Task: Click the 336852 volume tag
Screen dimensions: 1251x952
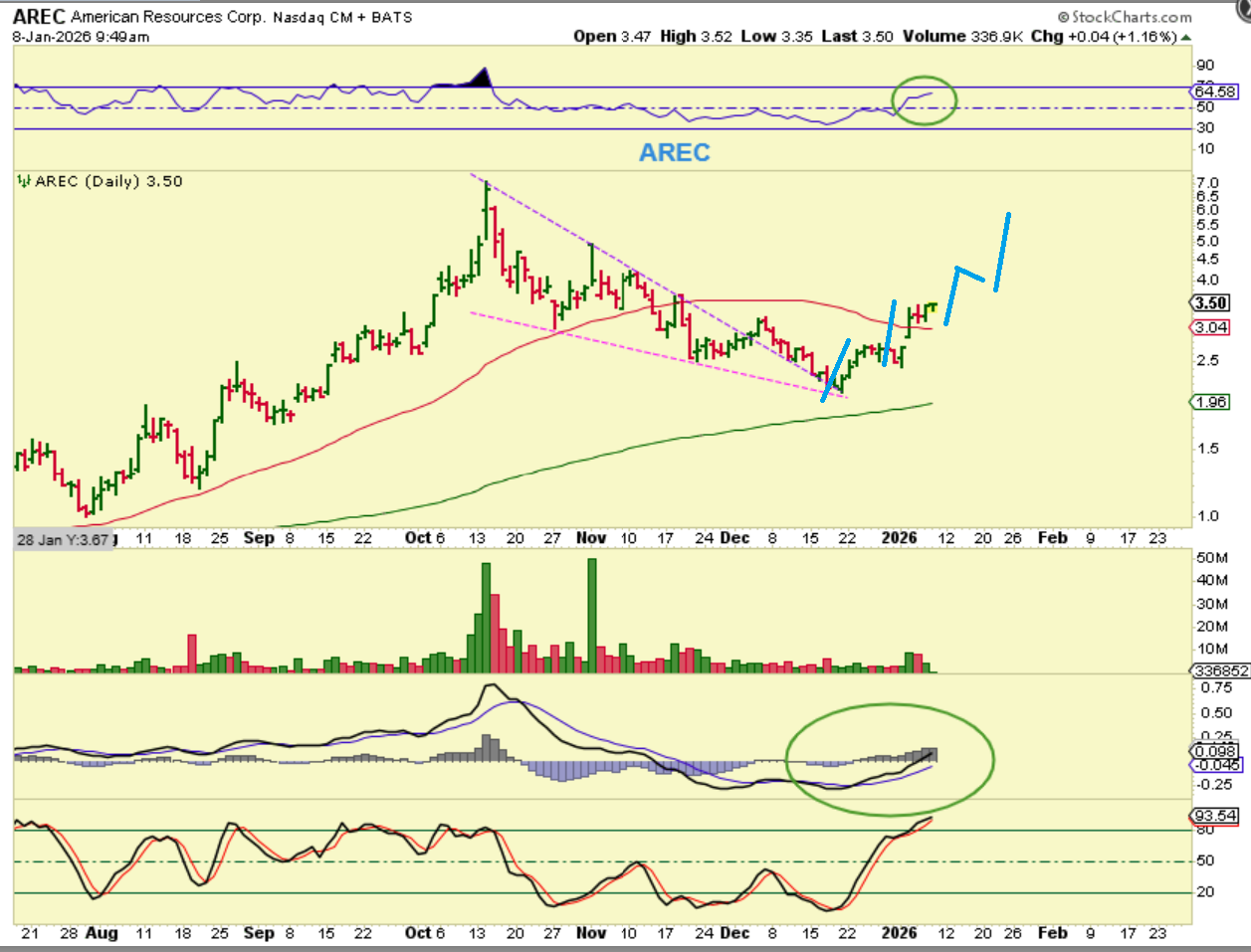Action: tap(1220, 670)
